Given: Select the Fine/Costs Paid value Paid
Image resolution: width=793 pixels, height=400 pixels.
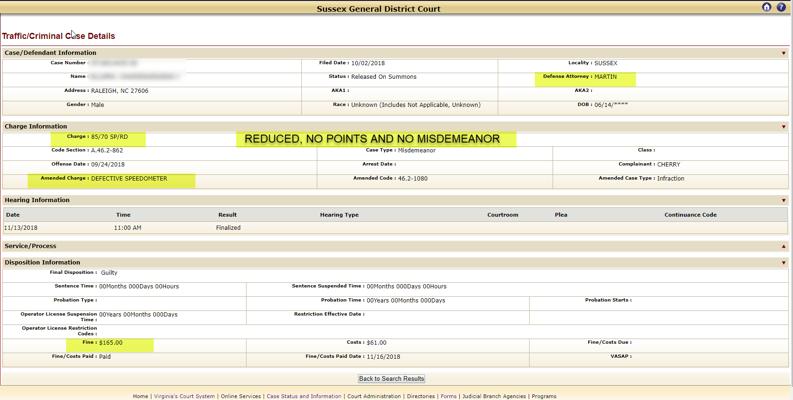Looking at the screenshot, I should (x=105, y=357).
